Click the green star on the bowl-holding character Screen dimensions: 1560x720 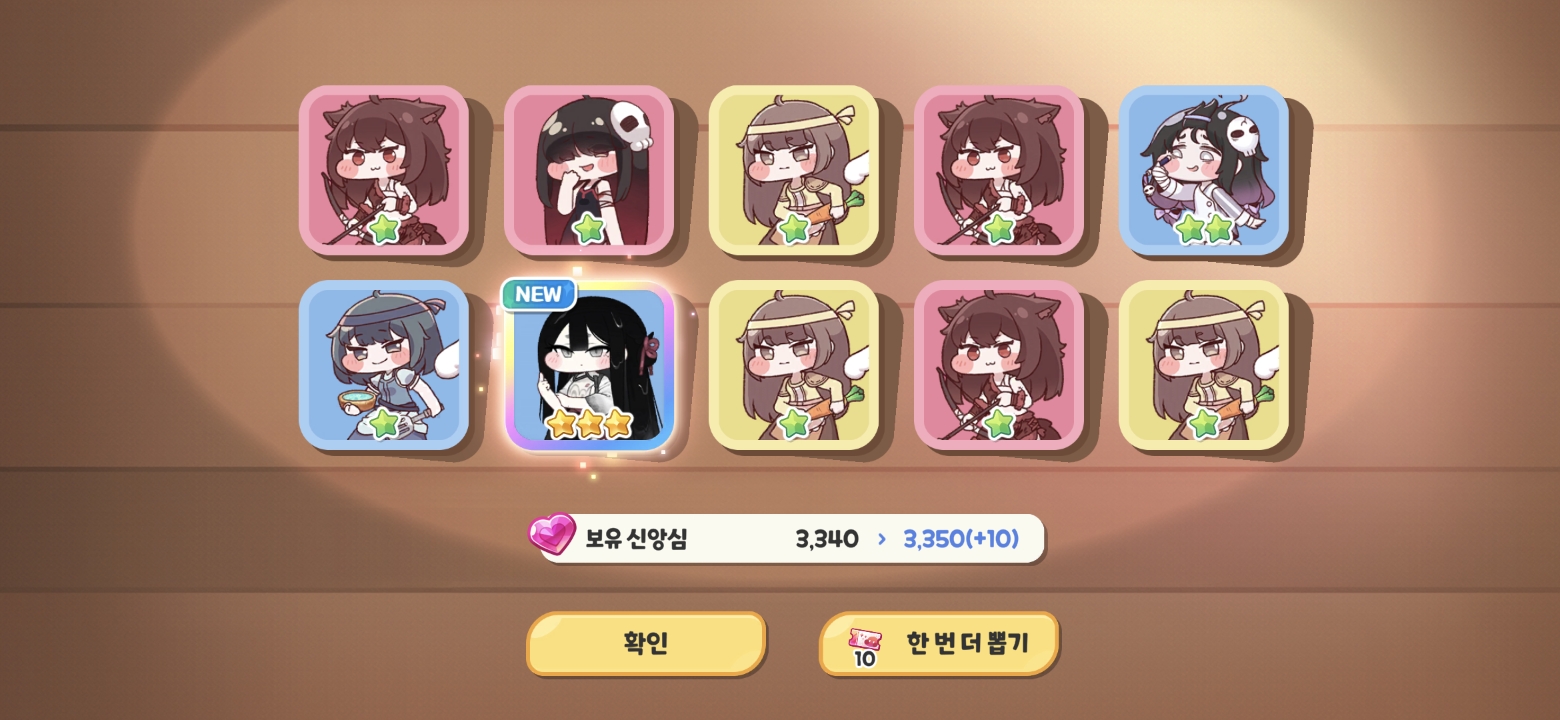point(384,423)
